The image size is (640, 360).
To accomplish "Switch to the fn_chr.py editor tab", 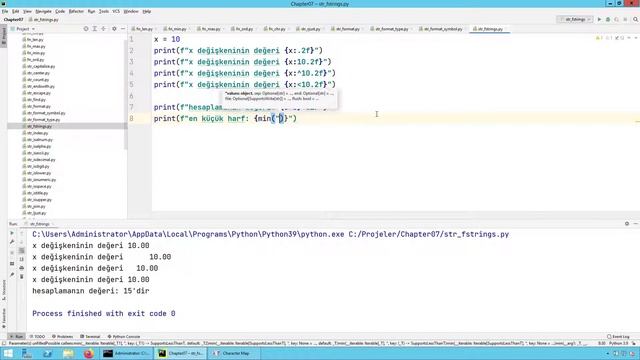I will [x=277, y=29].
